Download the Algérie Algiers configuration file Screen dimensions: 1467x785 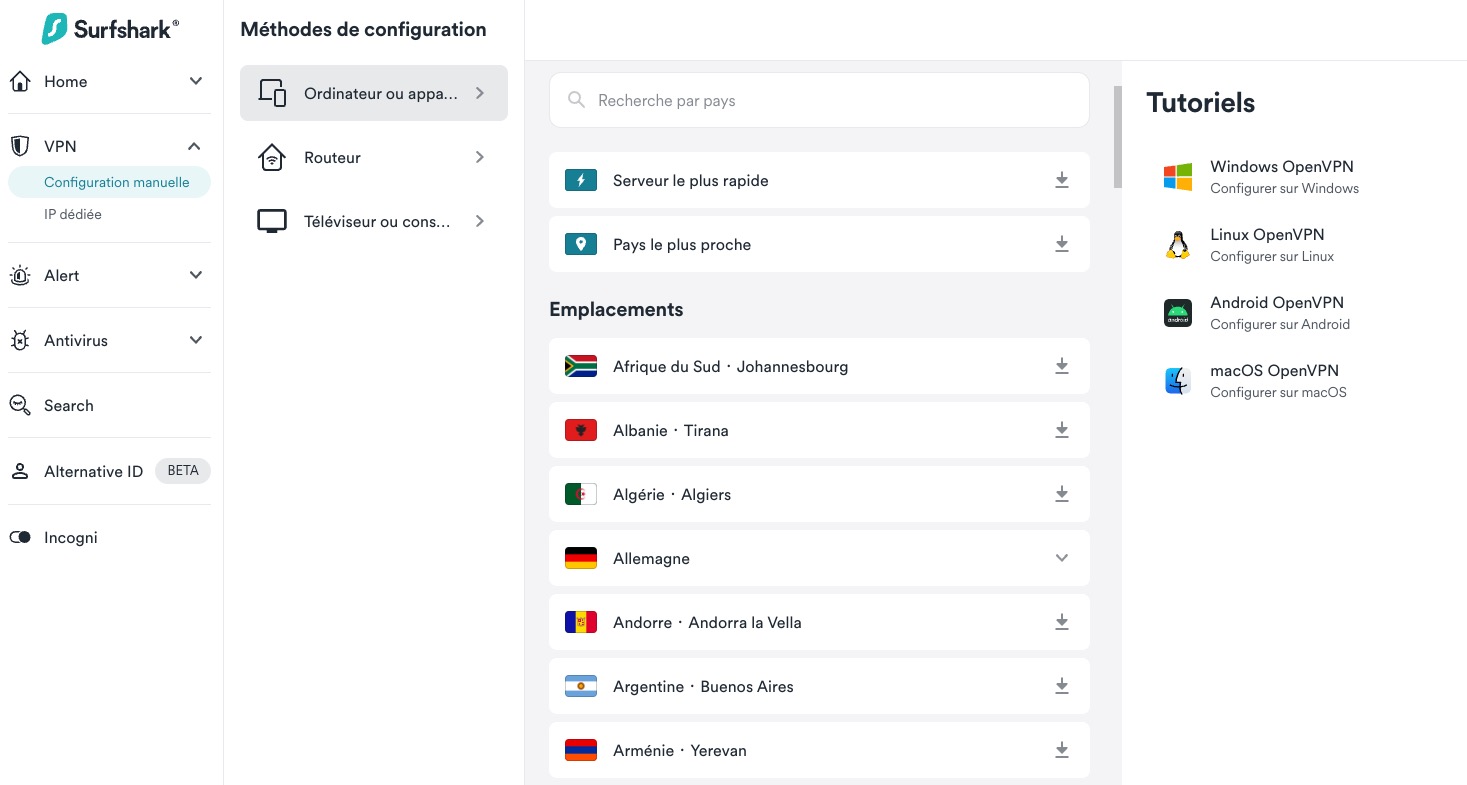click(x=1062, y=494)
